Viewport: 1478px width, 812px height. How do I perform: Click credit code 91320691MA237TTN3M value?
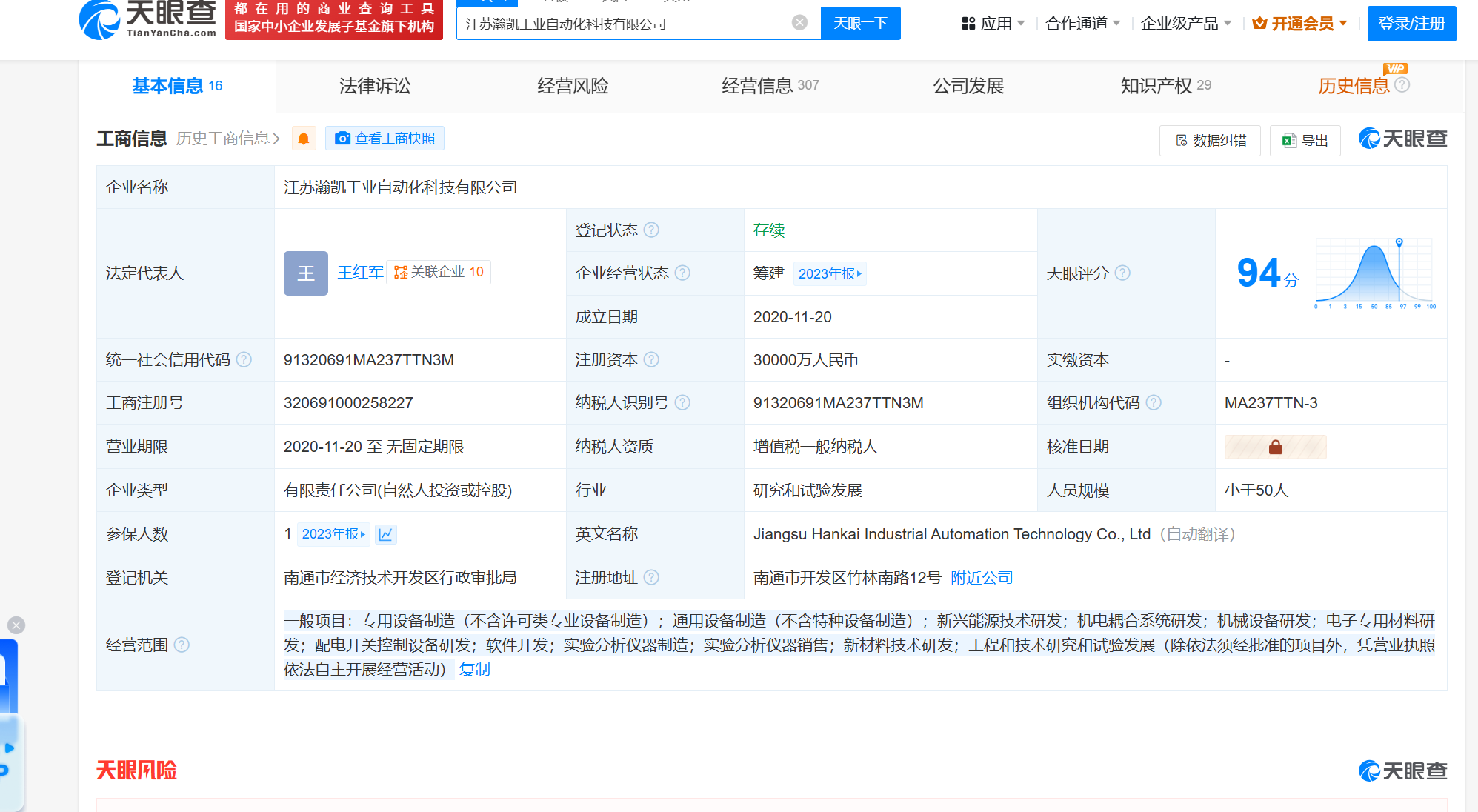368,360
